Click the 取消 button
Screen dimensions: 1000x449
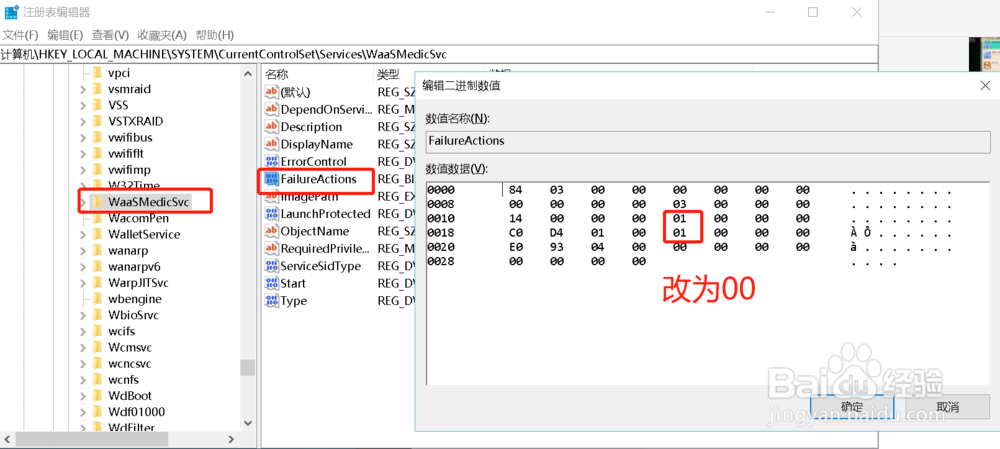[948, 407]
